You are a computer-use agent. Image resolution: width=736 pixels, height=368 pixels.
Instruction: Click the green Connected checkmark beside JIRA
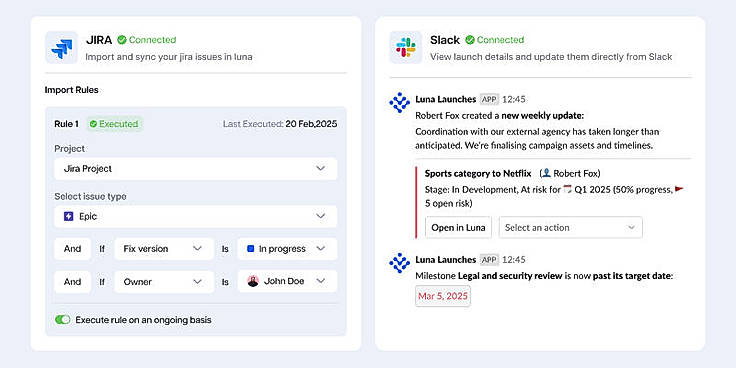point(122,40)
